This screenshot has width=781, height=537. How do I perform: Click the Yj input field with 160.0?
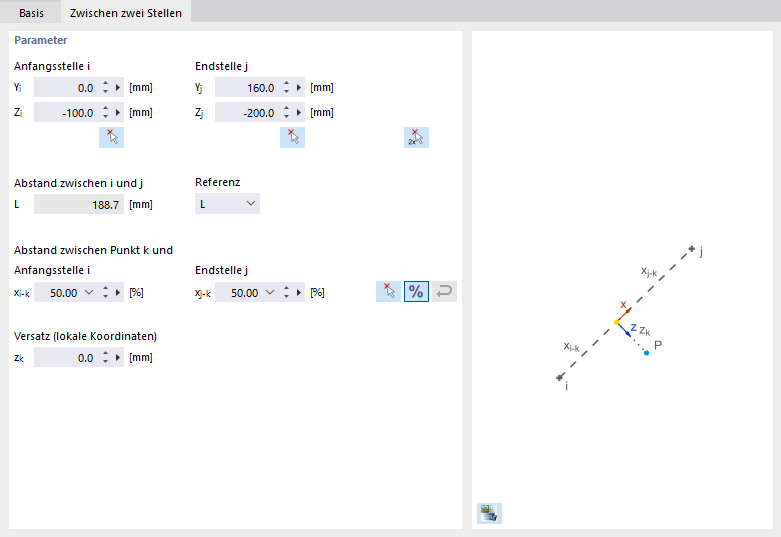tap(247, 88)
